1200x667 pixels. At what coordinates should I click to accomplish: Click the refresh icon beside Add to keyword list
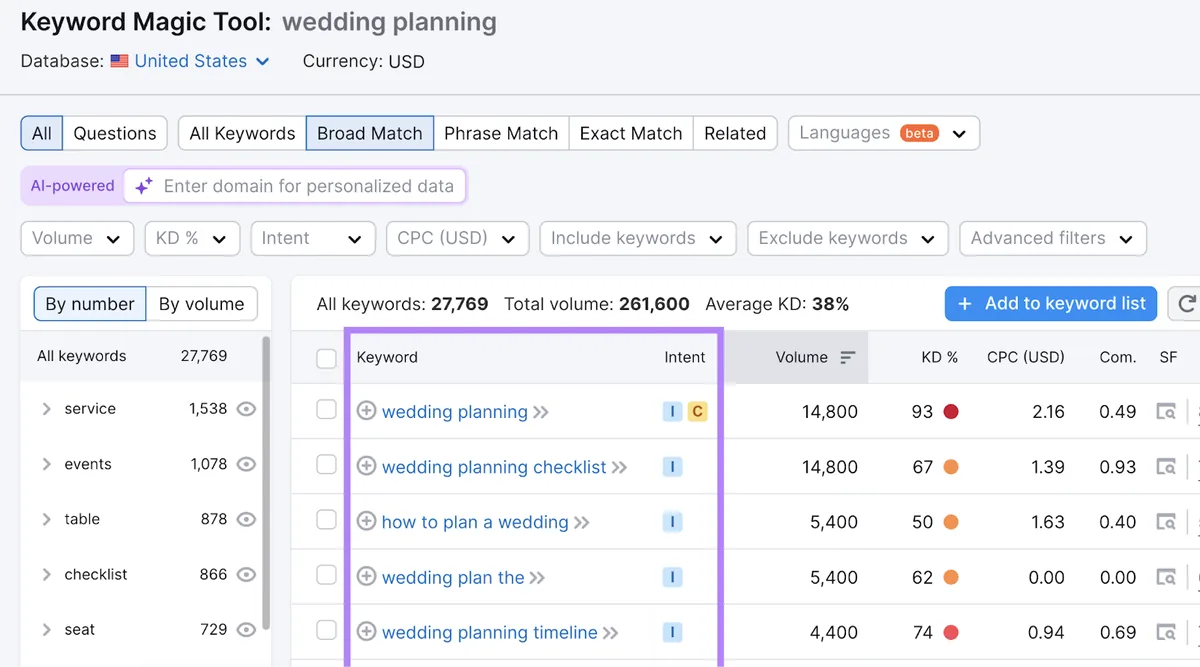[x=1186, y=304]
